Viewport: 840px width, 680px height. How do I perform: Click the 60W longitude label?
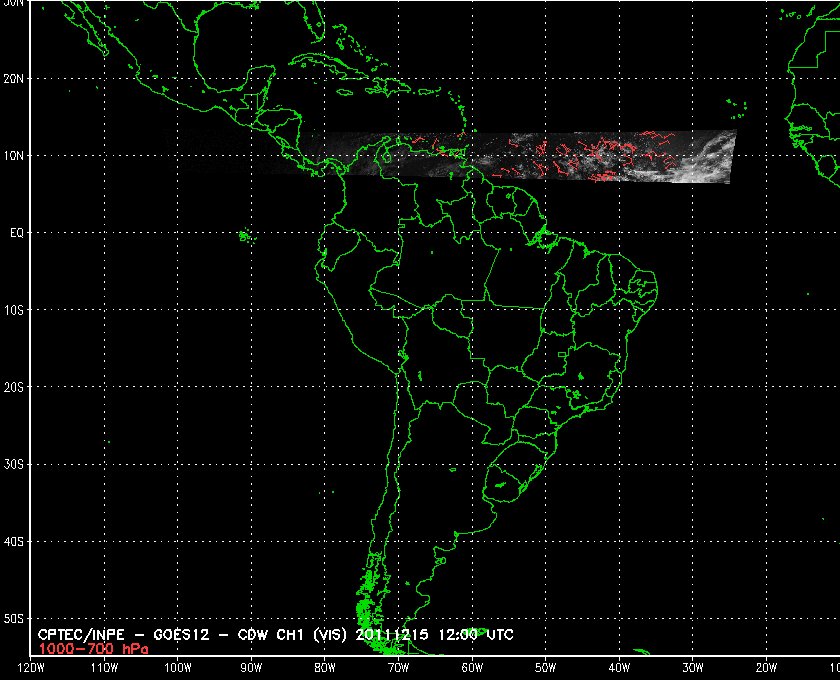472,668
